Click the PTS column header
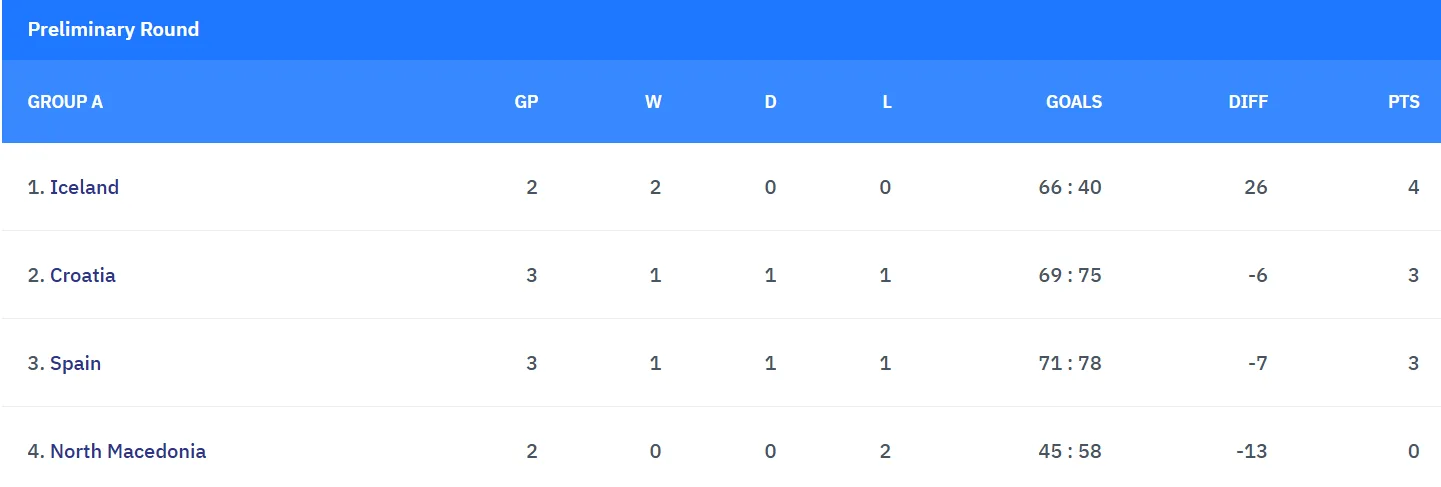This screenshot has width=1441, height=487. [1403, 102]
